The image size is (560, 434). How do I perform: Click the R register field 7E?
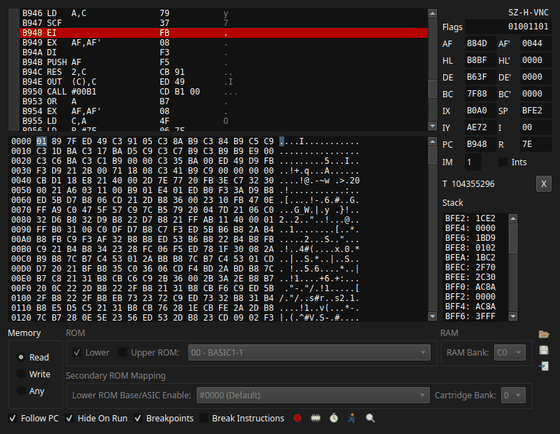point(536,144)
